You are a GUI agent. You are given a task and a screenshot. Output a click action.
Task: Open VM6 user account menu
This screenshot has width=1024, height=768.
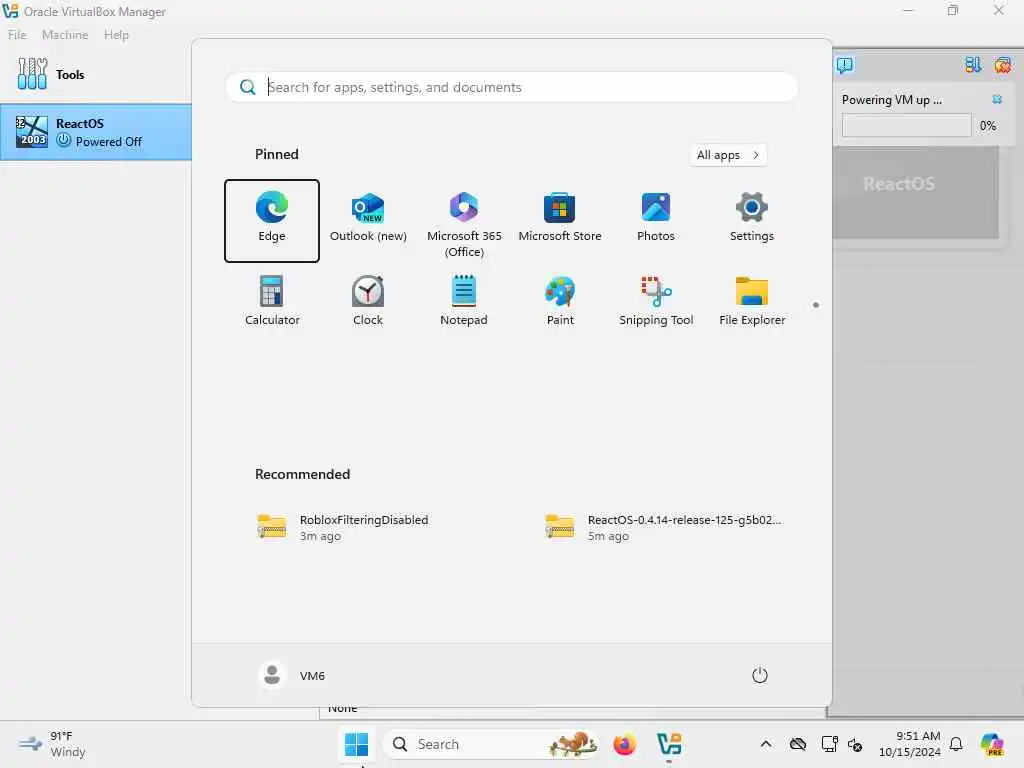292,675
